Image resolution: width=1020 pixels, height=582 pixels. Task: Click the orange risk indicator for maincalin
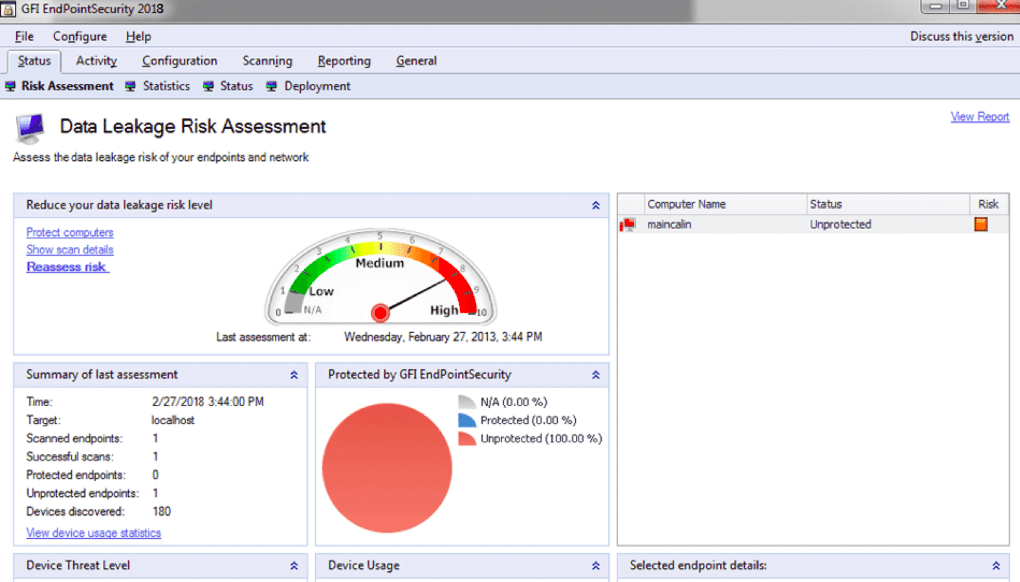[981, 224]
